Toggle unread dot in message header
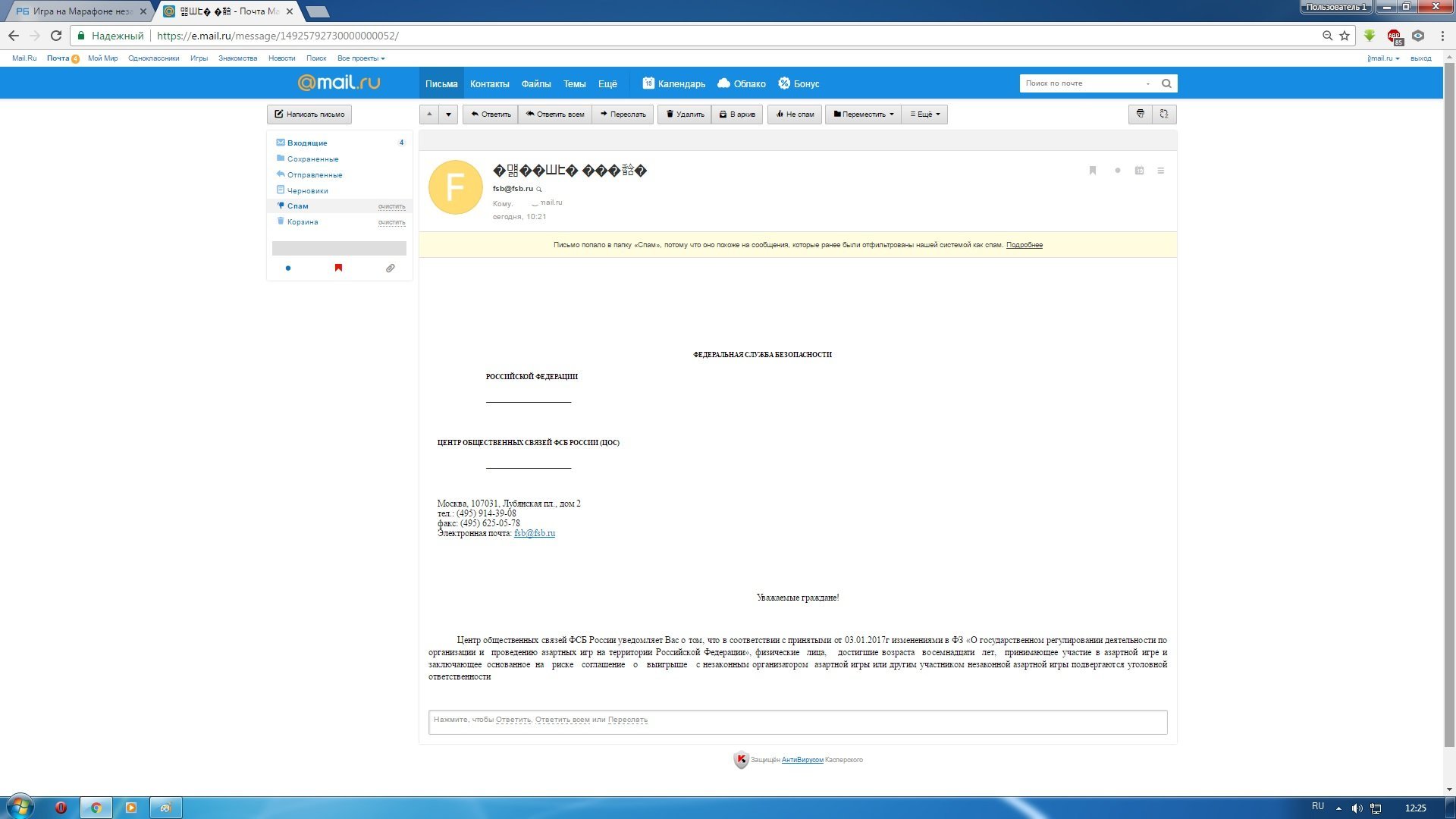 pos(1117,171)
